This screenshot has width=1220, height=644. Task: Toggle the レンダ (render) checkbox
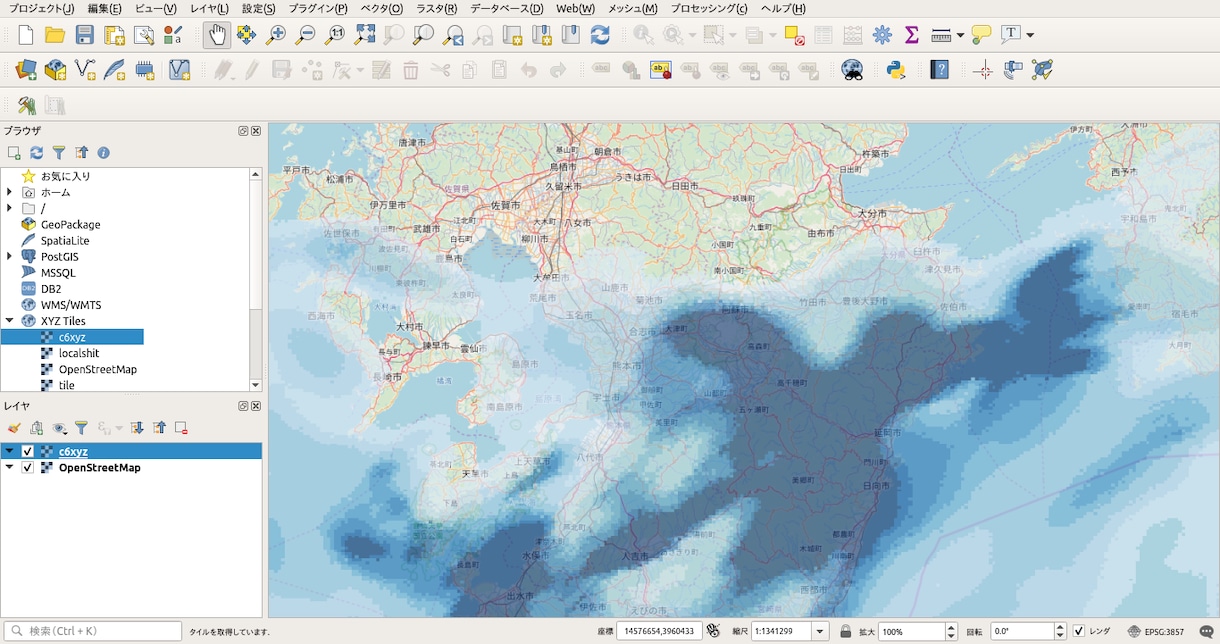coord(1078,631)
